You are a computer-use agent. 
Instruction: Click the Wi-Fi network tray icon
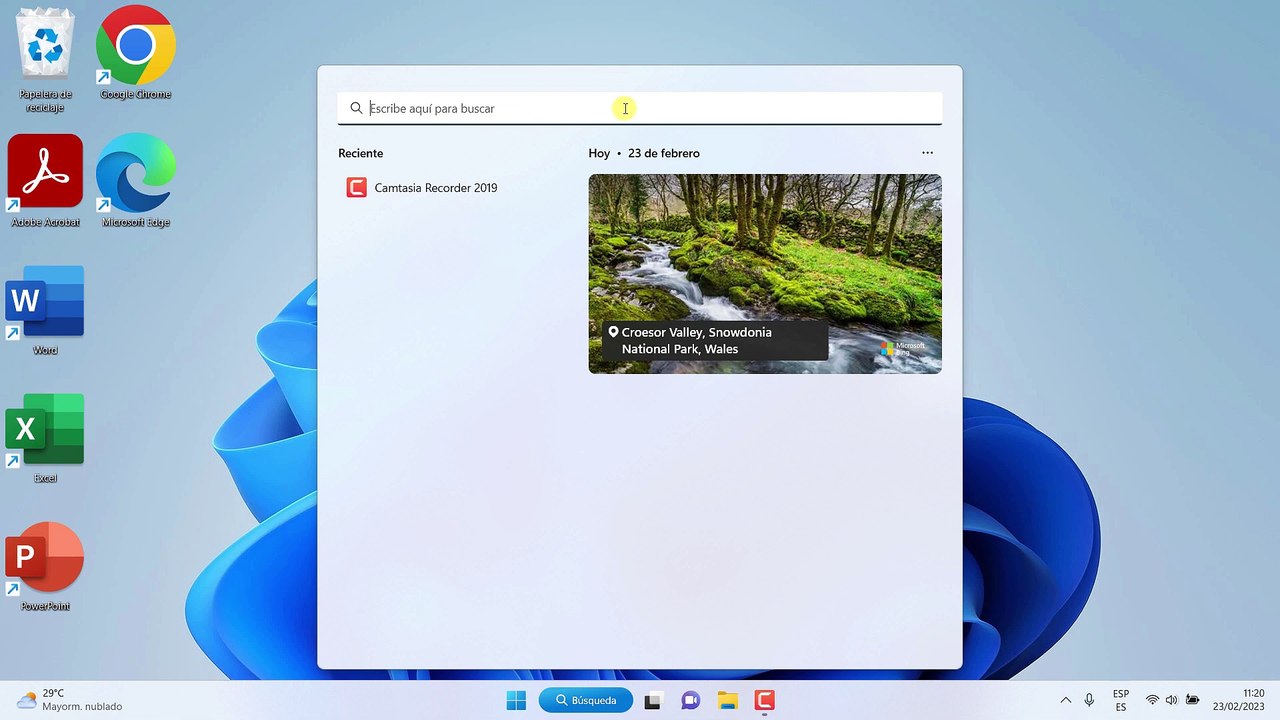pos(1152,700)
